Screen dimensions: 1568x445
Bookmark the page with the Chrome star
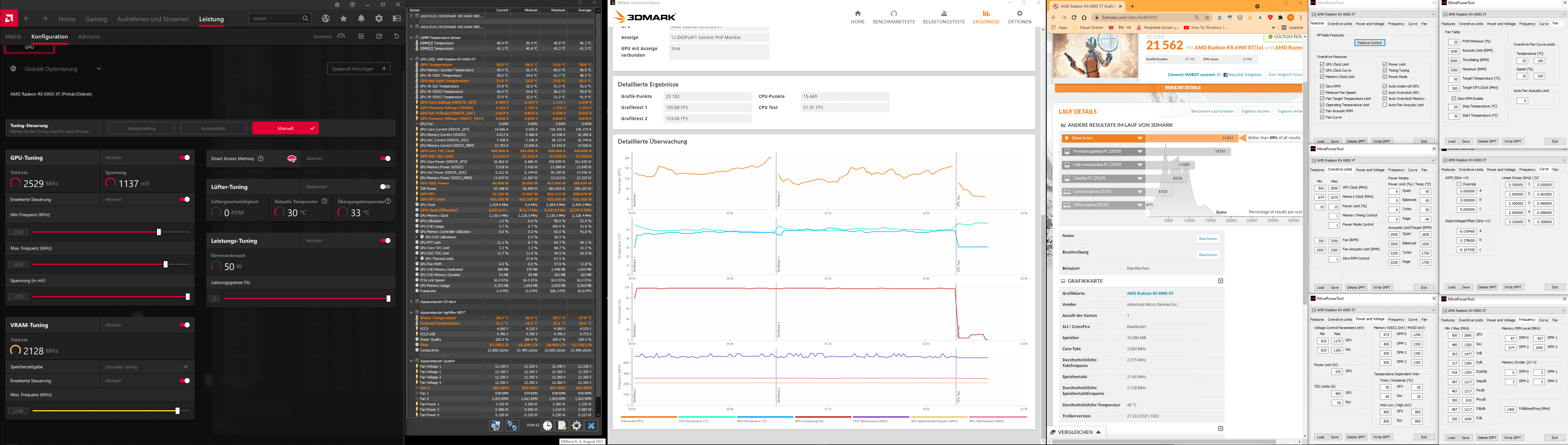tap(1207, 18)
